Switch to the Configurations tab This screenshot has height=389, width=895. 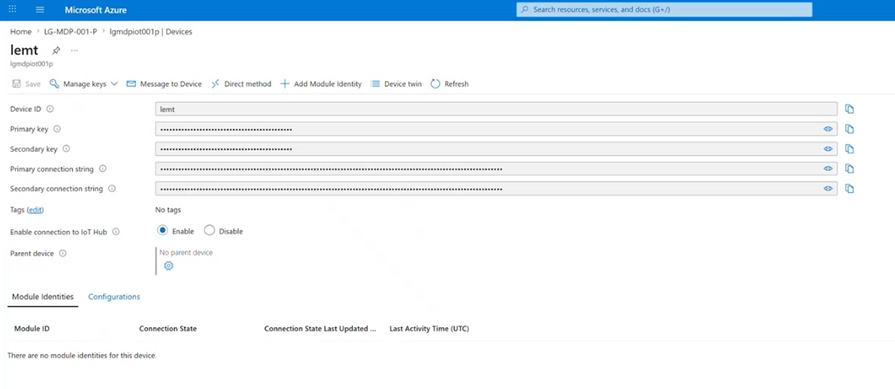click(x=114, y=297)
